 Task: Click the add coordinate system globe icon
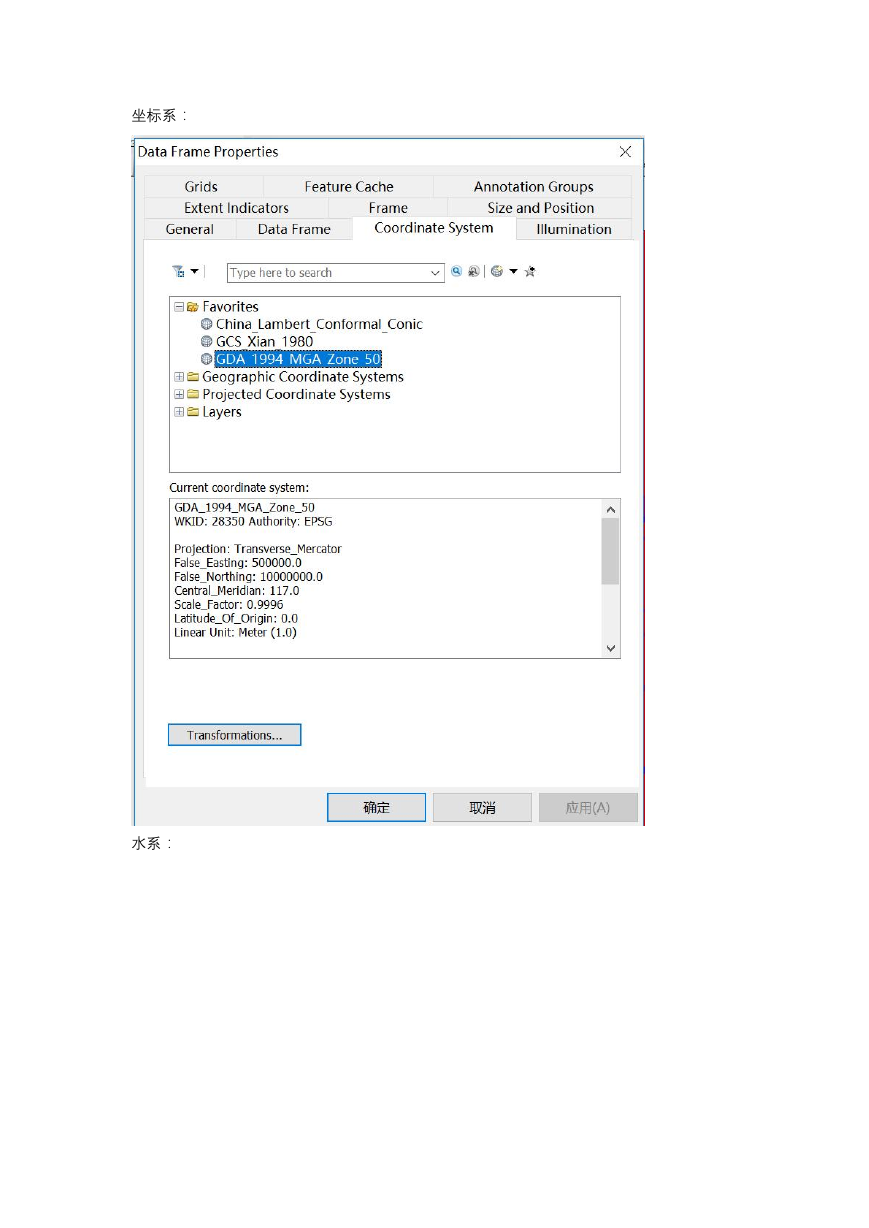(497, 272)
